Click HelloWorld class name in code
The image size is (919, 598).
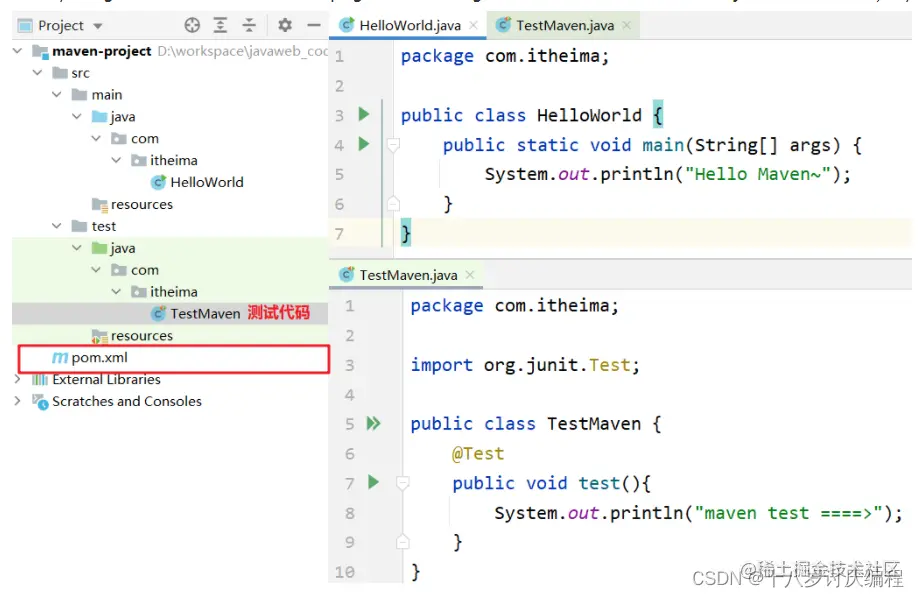pos(589,115)
